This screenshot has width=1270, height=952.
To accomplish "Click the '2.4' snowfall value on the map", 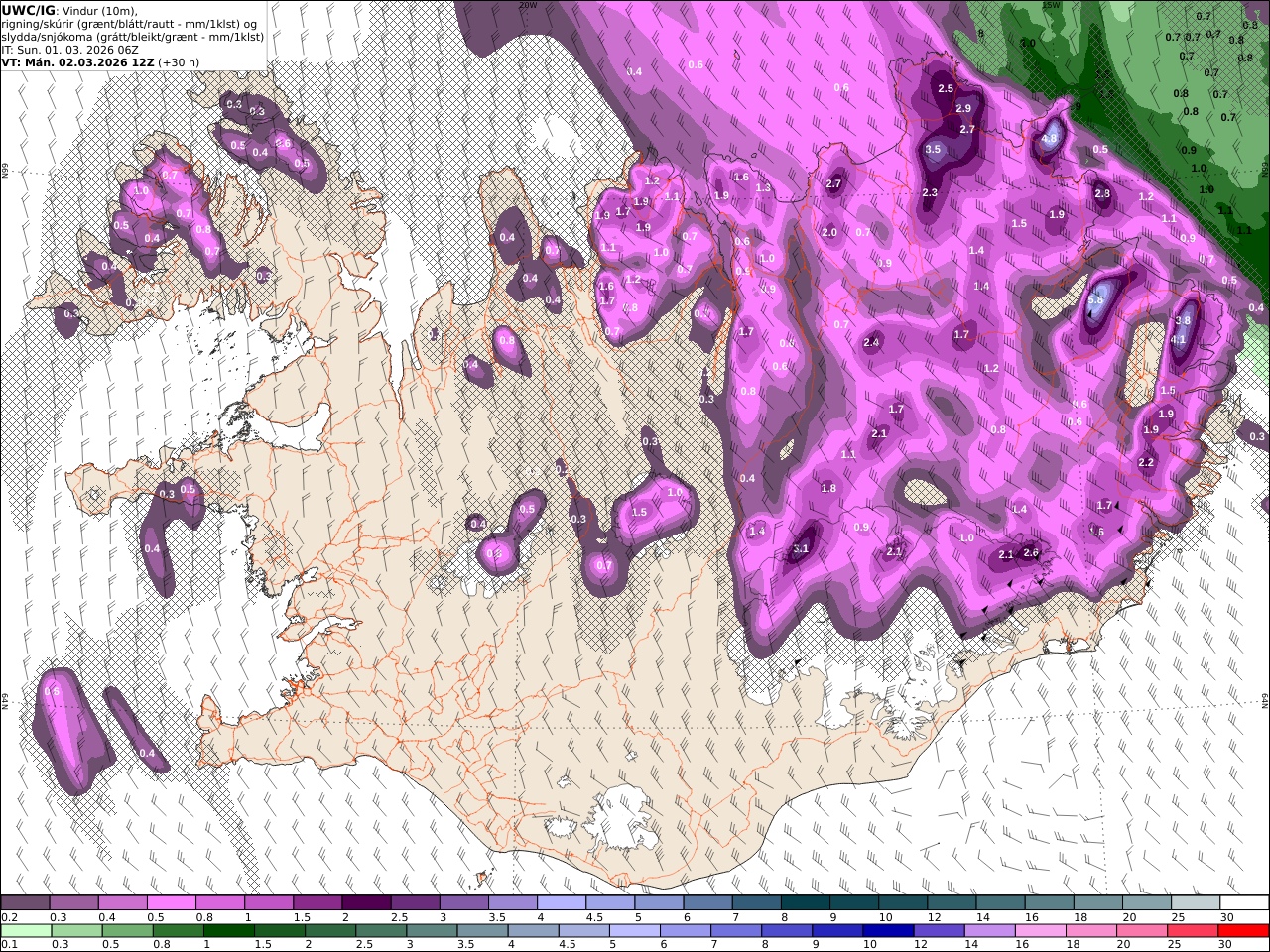I will point(871,343).
